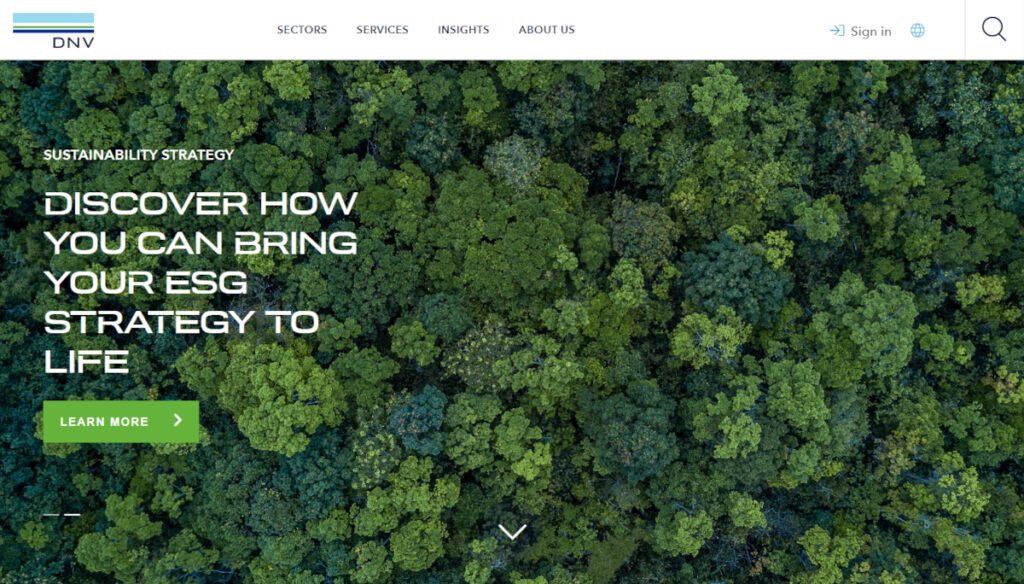Select the second carousel slide indicator
This screenshot has height=584, width=1024.
[x=72, y=515]
